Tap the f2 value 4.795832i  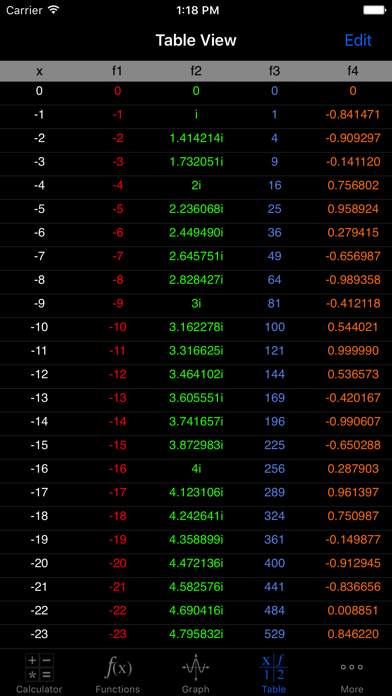(196, 634)
